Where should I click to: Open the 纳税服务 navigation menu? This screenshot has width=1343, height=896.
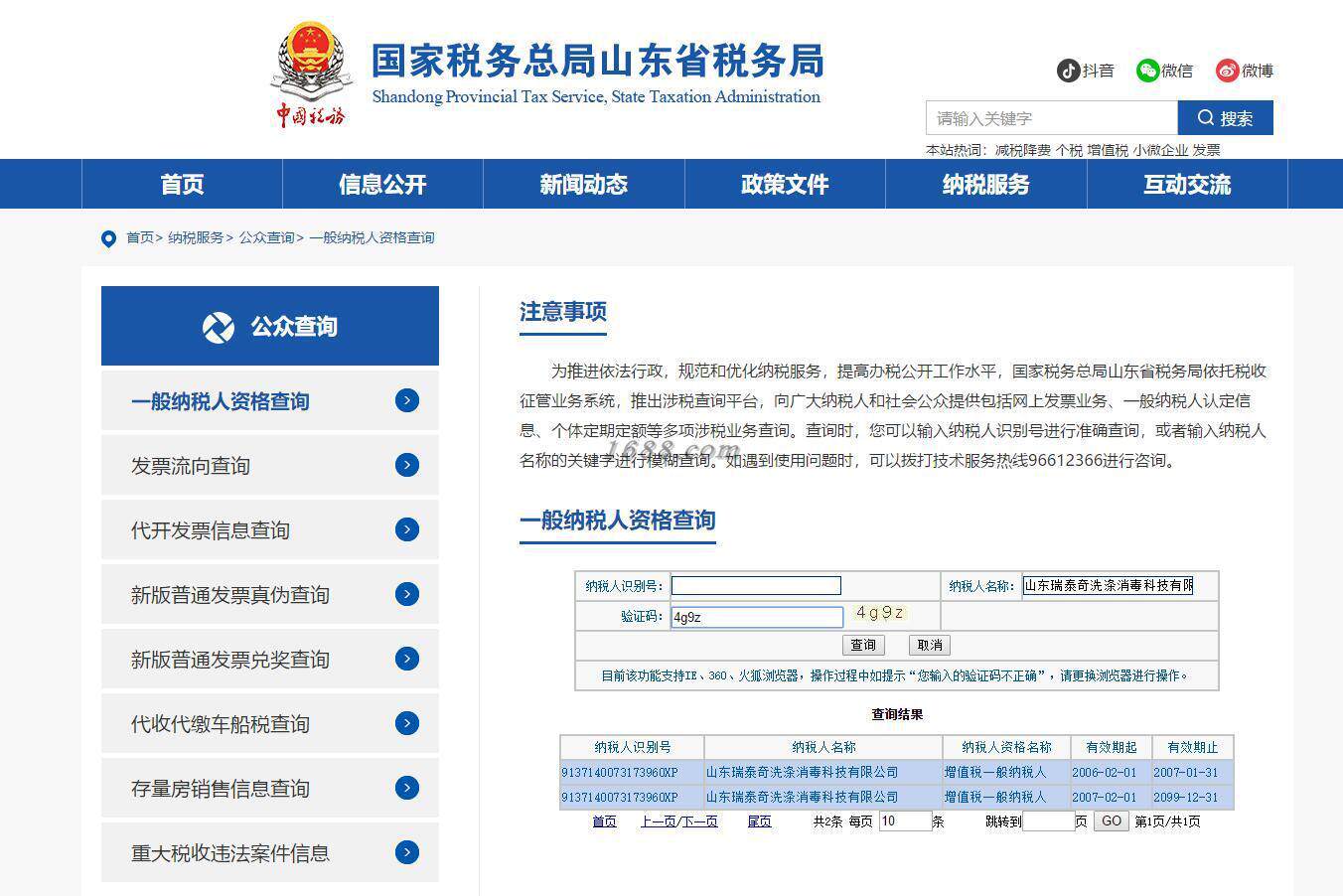[986, 184]
